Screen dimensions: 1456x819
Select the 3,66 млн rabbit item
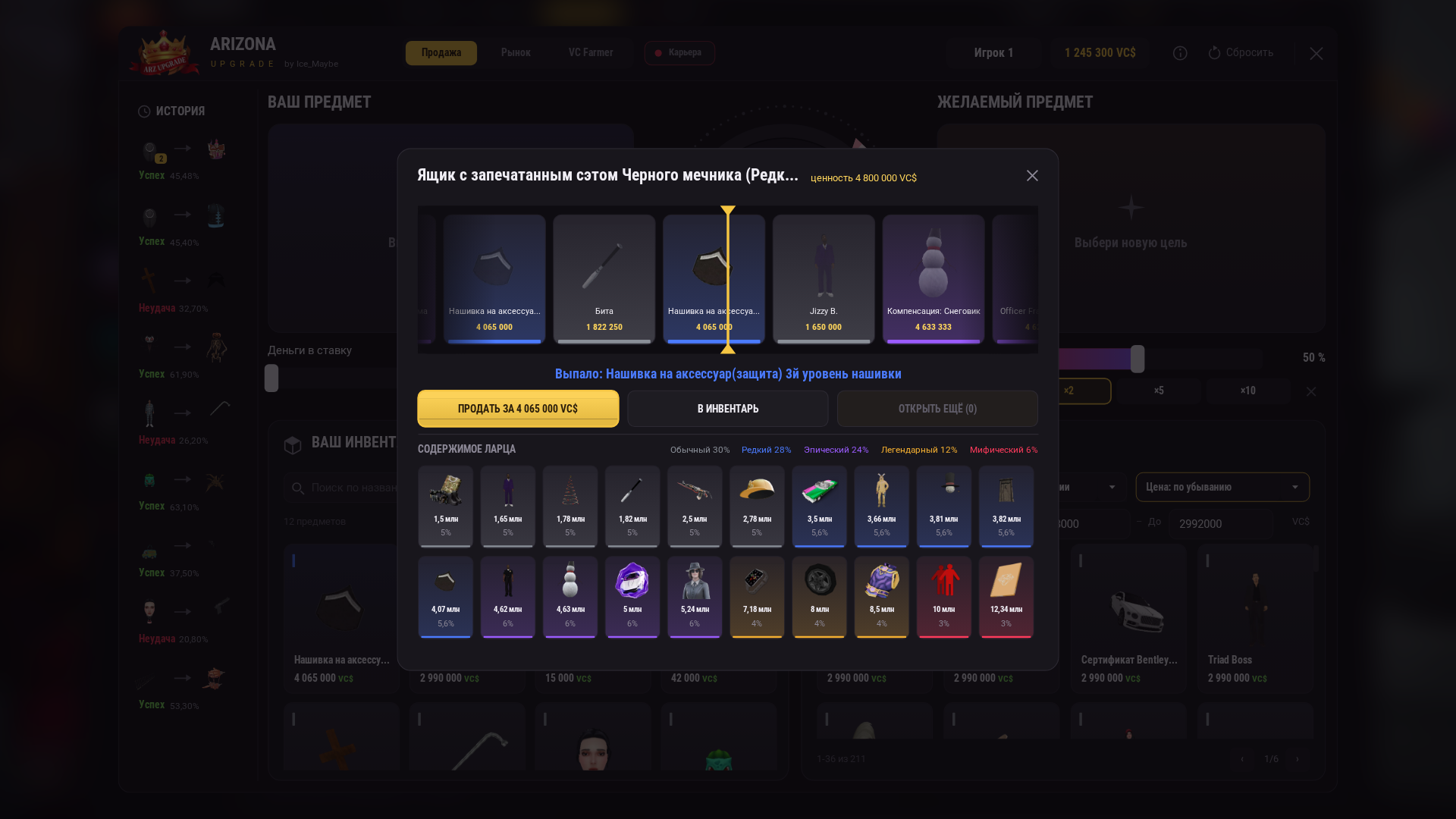tap(882, 507)
